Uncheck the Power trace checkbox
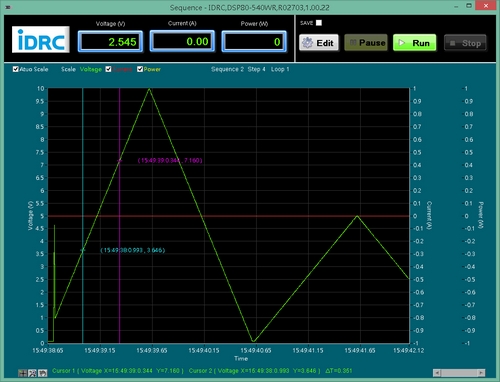 [x=140, y=69]
